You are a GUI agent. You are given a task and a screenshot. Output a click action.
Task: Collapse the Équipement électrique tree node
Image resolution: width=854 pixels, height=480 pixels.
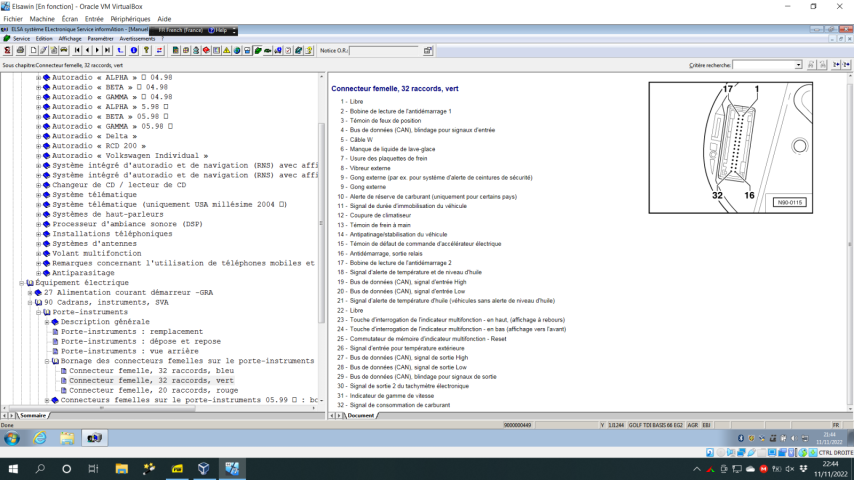21,283
